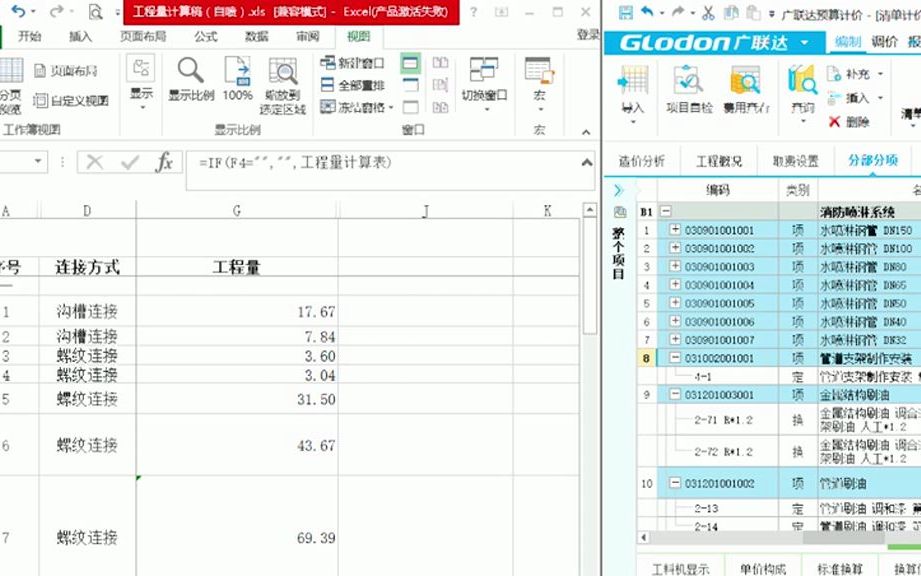
Task: Click the Excel redo arrow icon
Action: (x=57, y=11)
